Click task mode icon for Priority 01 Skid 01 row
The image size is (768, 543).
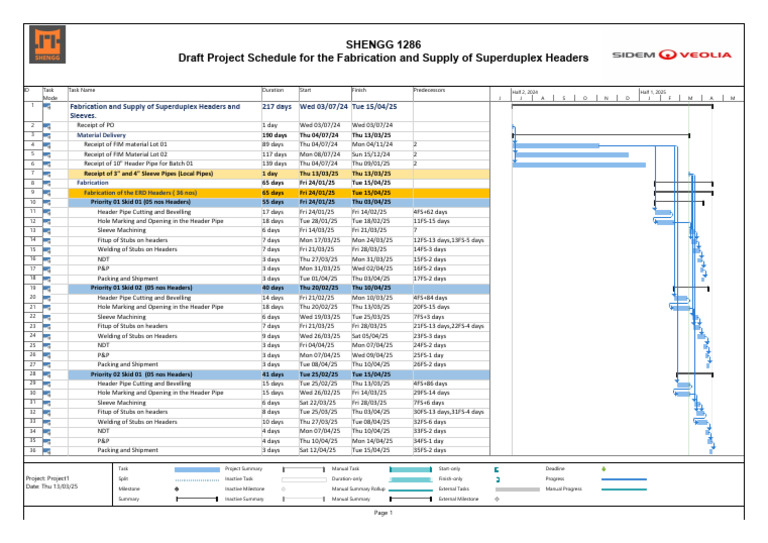point(47,202)
